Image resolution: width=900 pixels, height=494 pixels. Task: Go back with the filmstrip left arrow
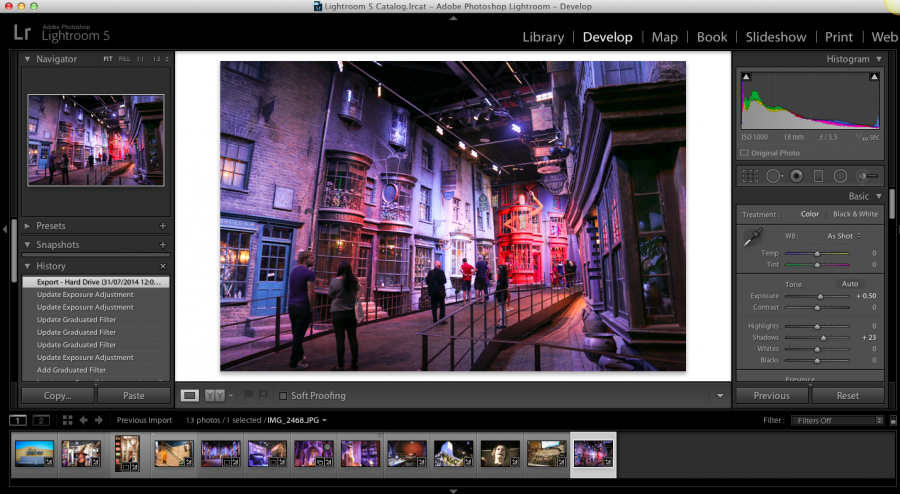tap(83, 420)
